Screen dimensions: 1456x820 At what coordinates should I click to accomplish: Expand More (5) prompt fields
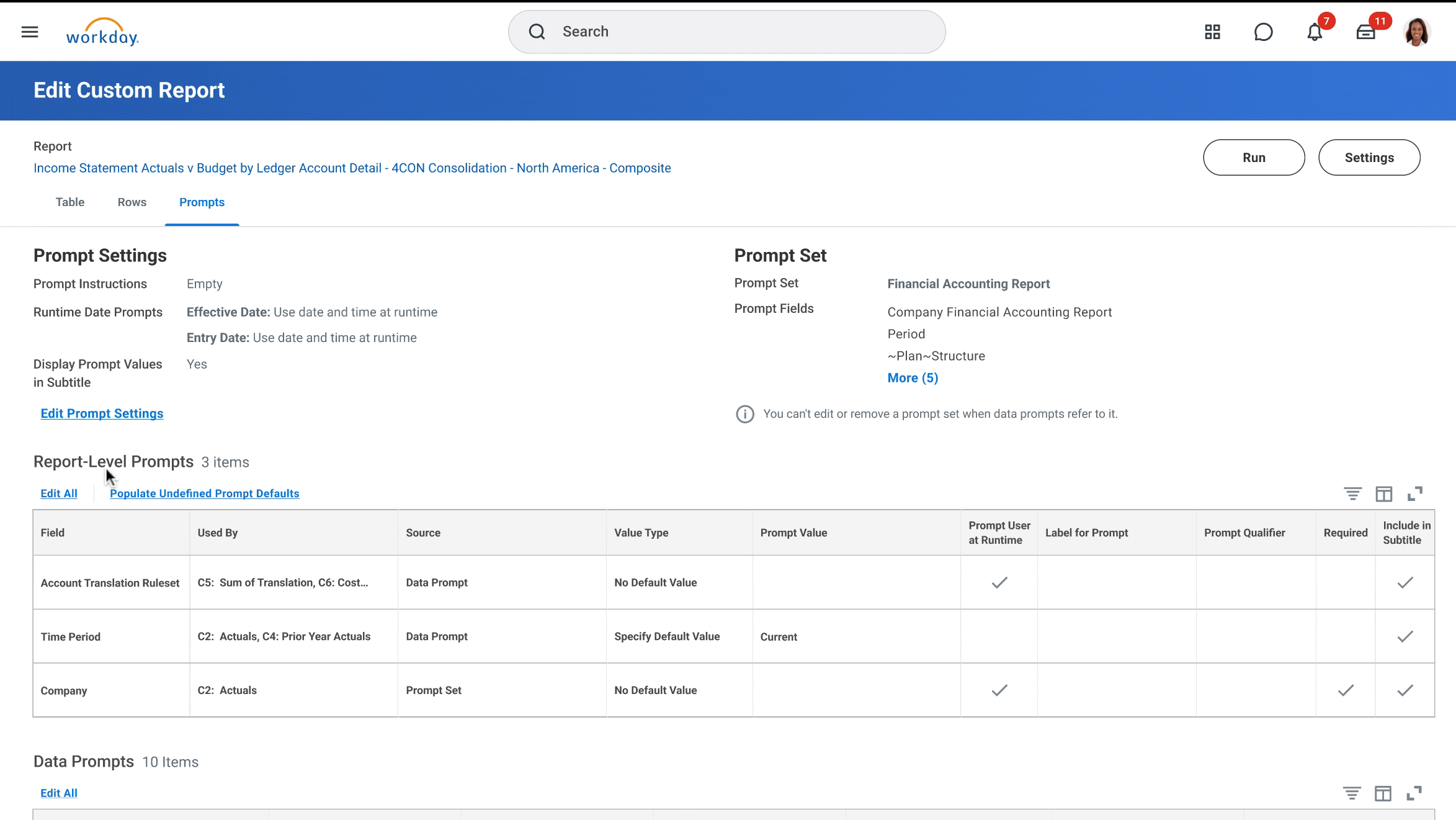[x=913, y=378]
